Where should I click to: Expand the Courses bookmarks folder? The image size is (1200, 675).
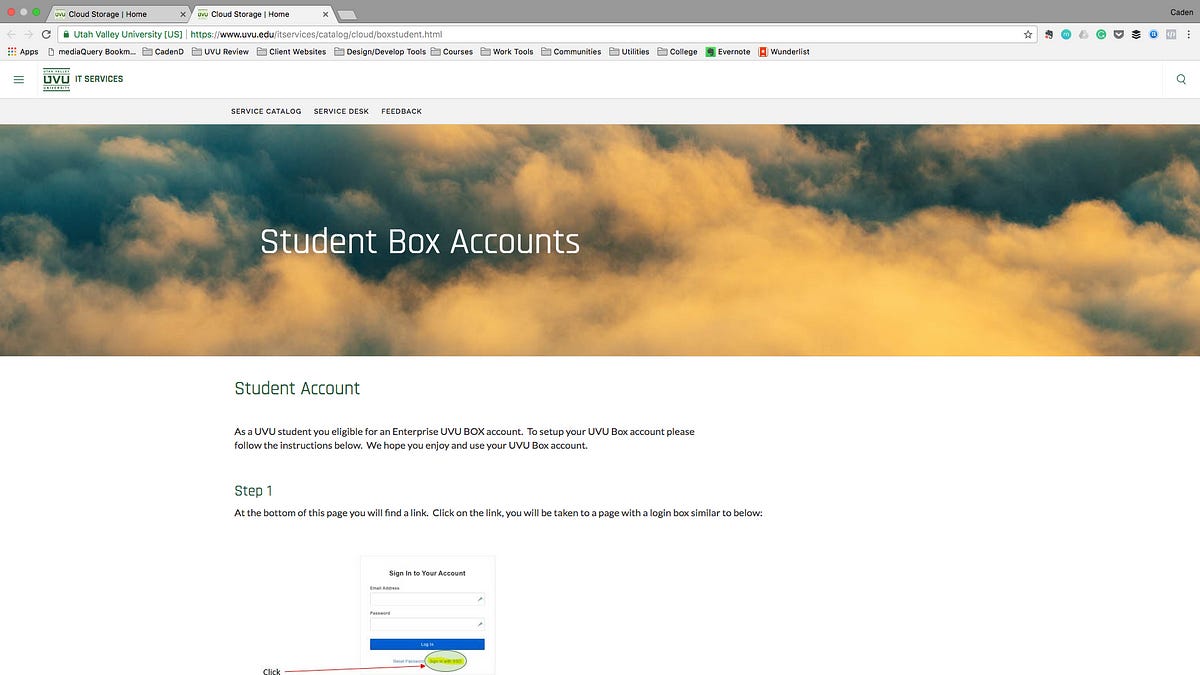(451, 52)
